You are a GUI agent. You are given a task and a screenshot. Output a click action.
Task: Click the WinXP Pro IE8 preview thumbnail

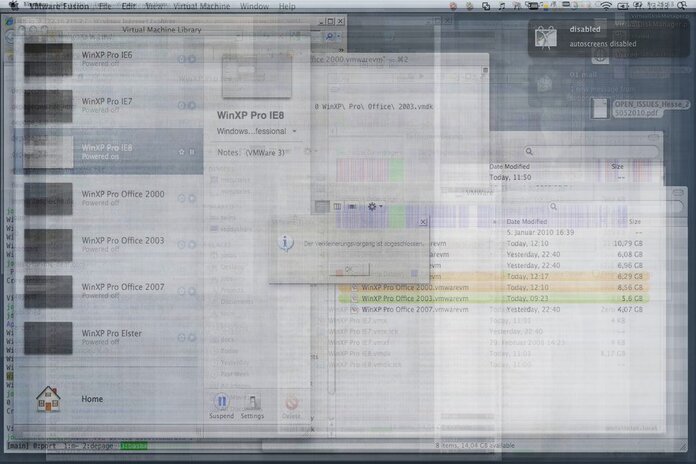257,76
